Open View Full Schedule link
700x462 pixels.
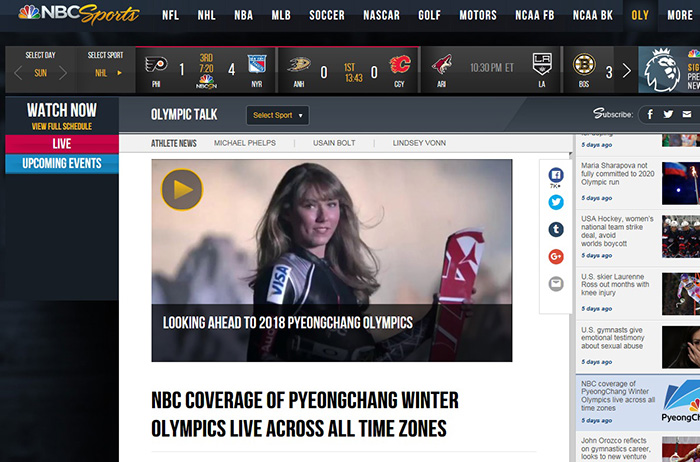point(62,126)
